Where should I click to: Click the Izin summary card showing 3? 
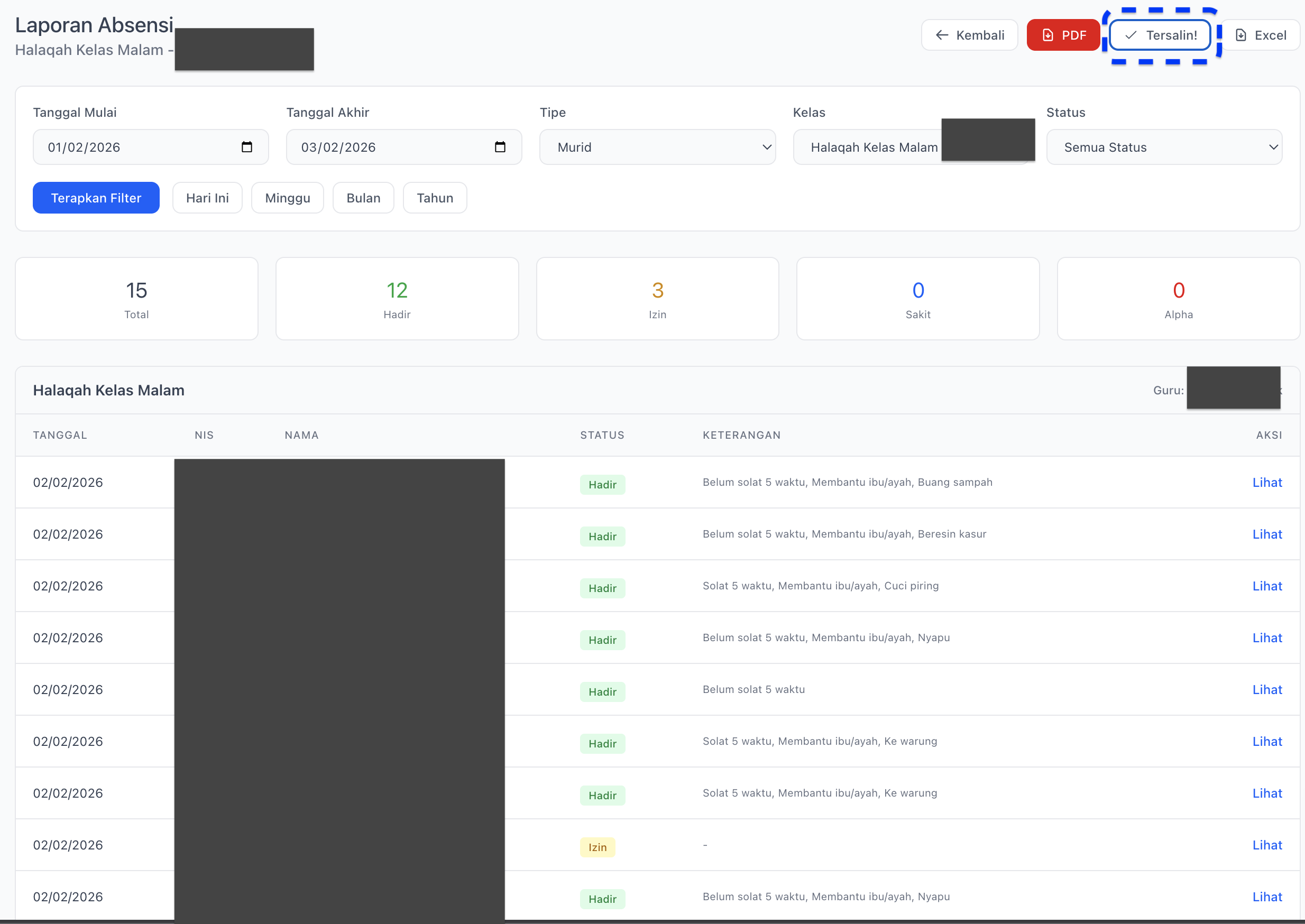tap(657, 299)
